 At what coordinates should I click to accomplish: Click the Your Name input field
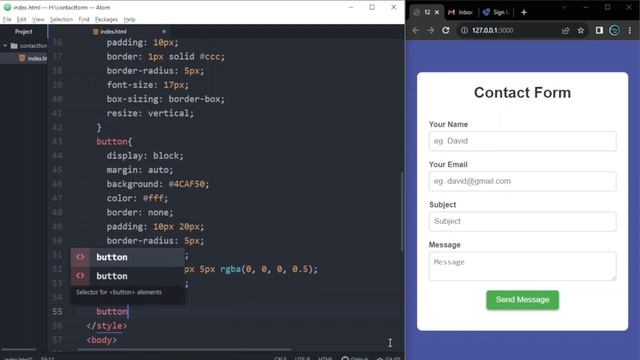click(522, 141)
